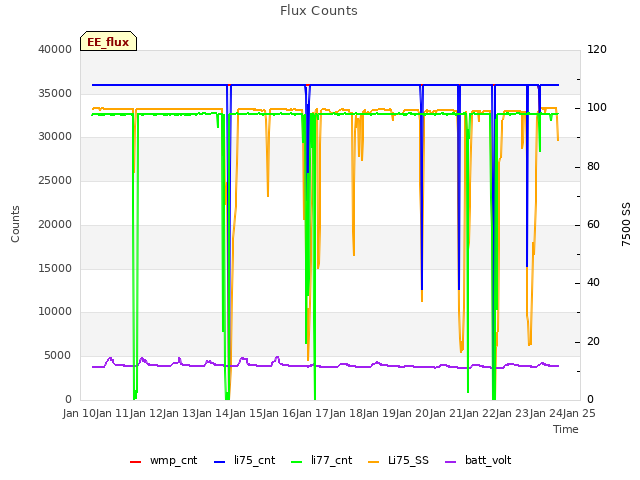The width and height of the screenshot is (640, 480).
Task: Click the Li75_SS legend entry
Action: 398,460
